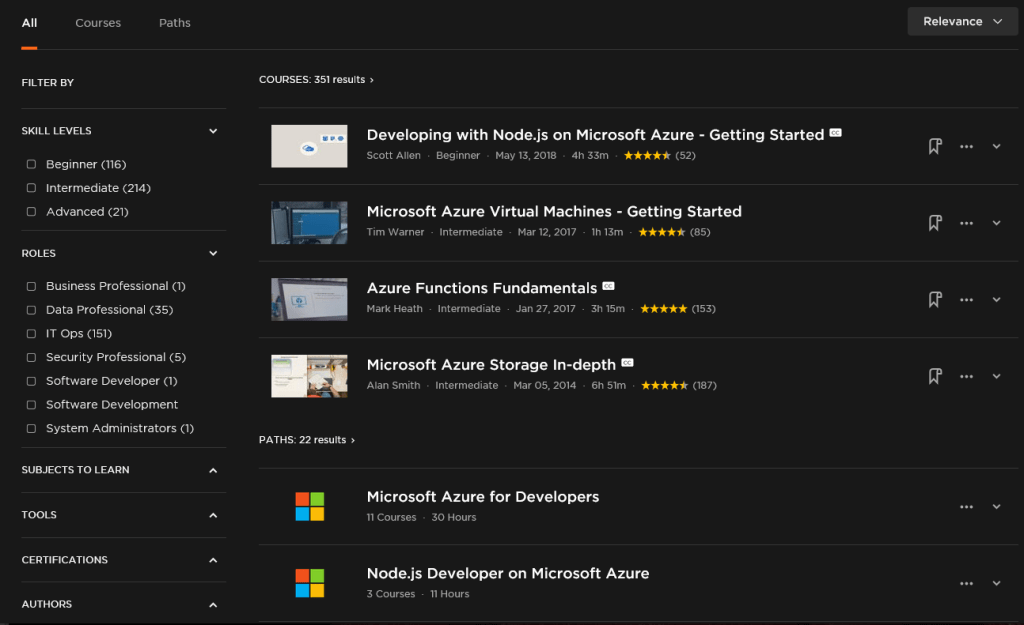Bookmark Microsoft Azure Virtual Machines course
This screenshot has height=625, width=1024.
935,223
